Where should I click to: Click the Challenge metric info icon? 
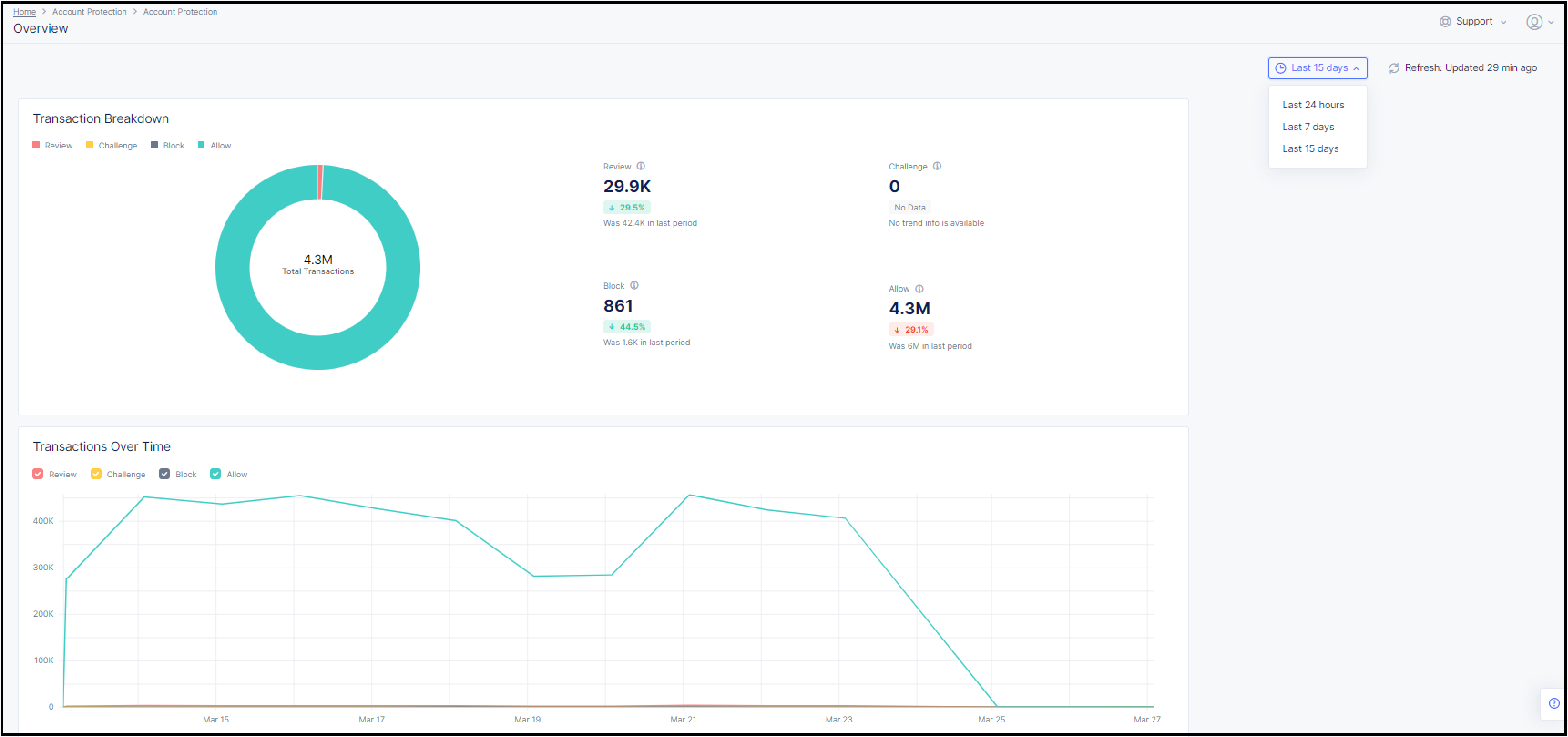937,165
